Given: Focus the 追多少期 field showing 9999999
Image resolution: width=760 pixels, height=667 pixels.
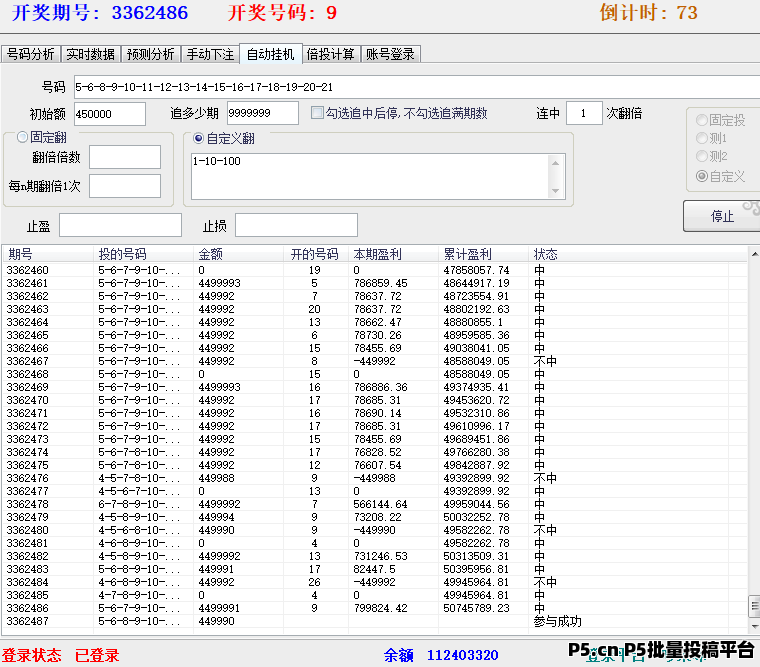Looking at the screenshot, I should 263,113.
